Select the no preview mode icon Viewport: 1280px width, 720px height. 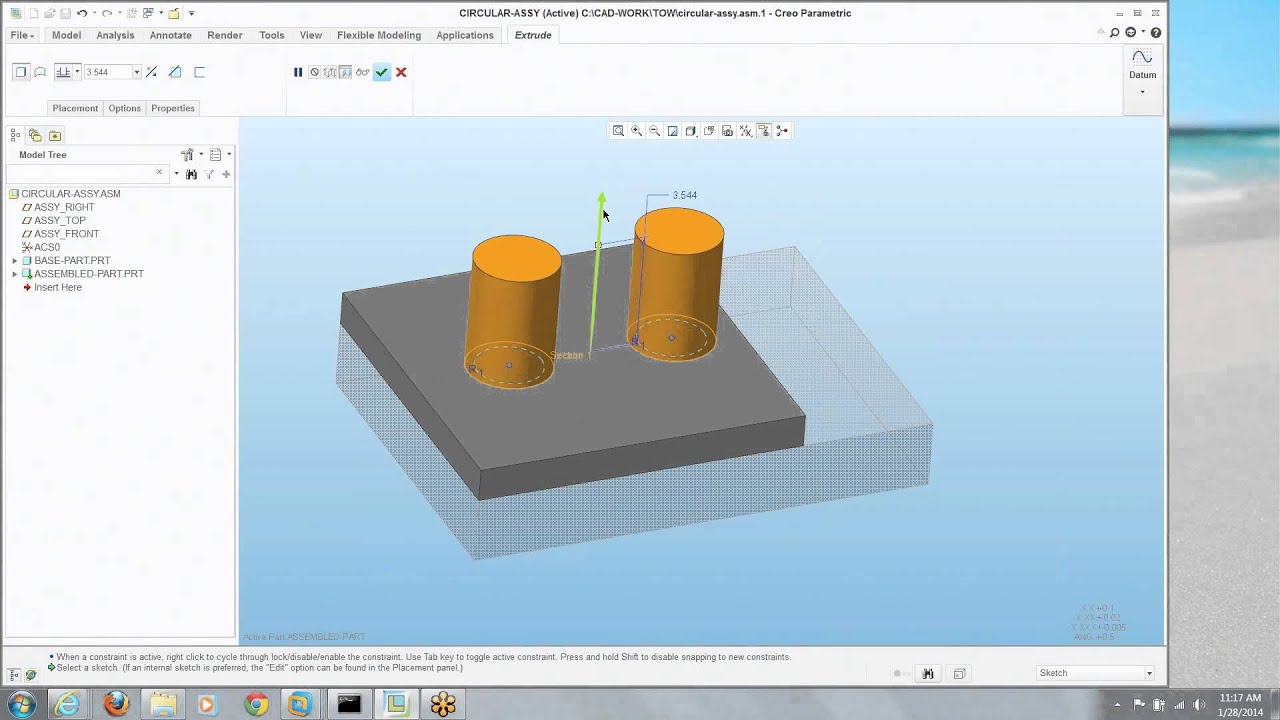(314, 72)
